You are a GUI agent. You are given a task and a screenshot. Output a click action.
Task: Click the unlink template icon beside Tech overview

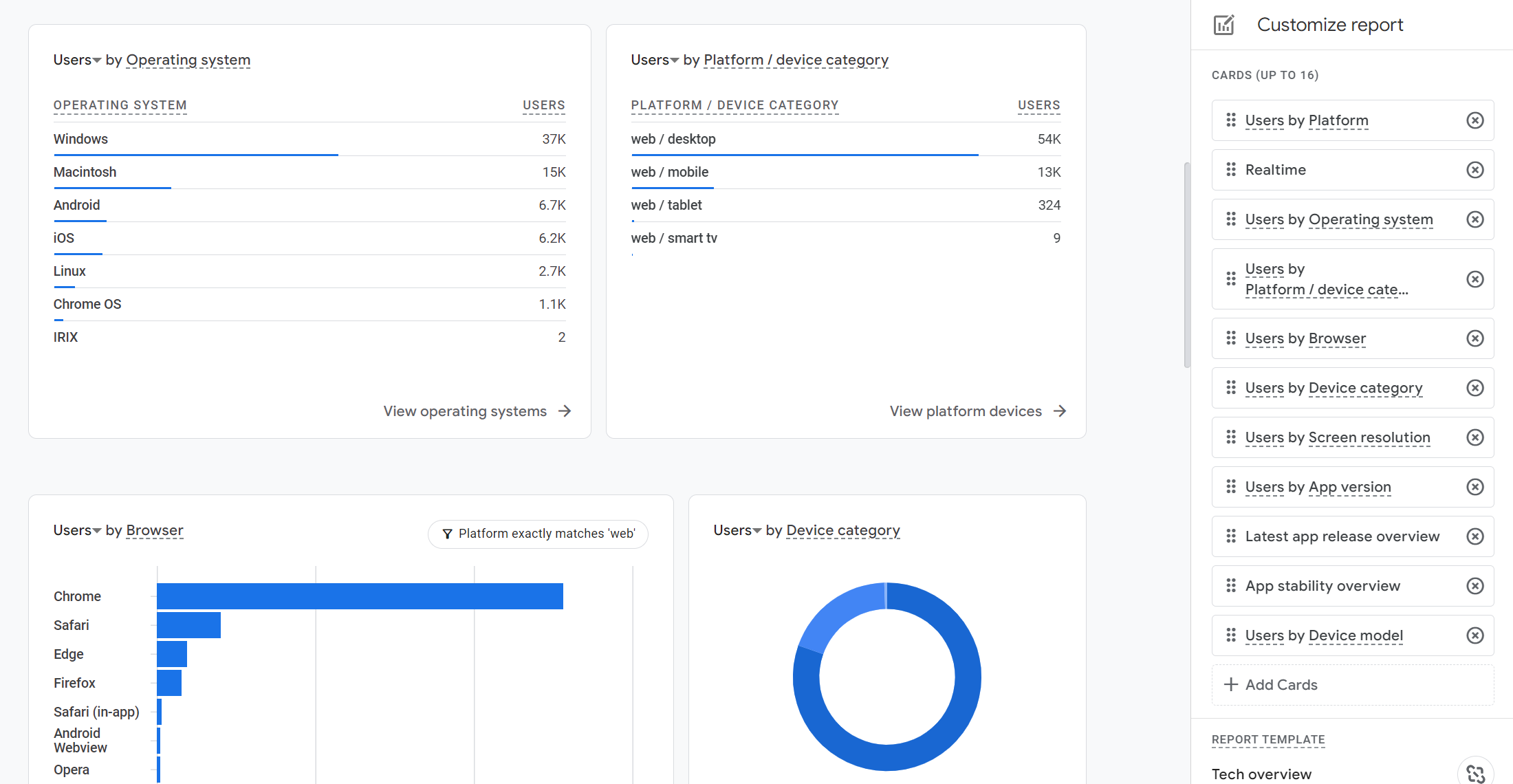tap(1475, 773)
